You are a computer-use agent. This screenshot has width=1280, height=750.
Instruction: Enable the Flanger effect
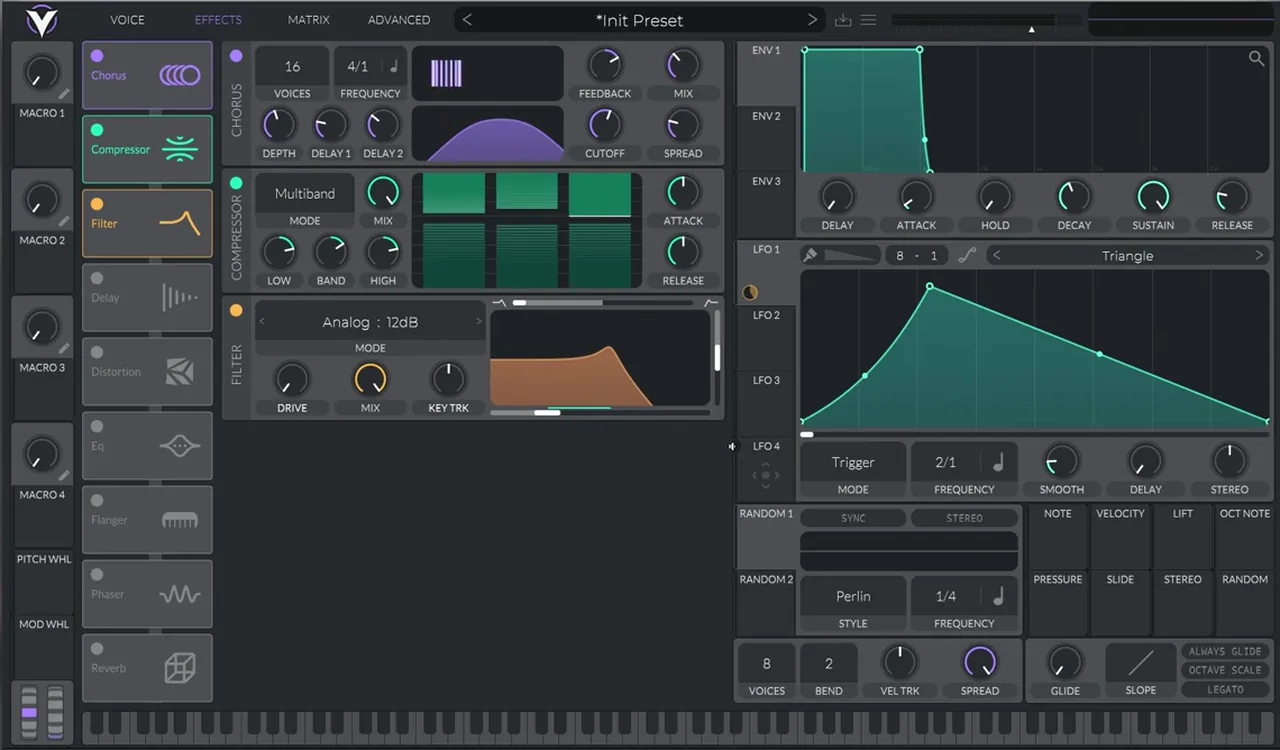coord(97,501)
